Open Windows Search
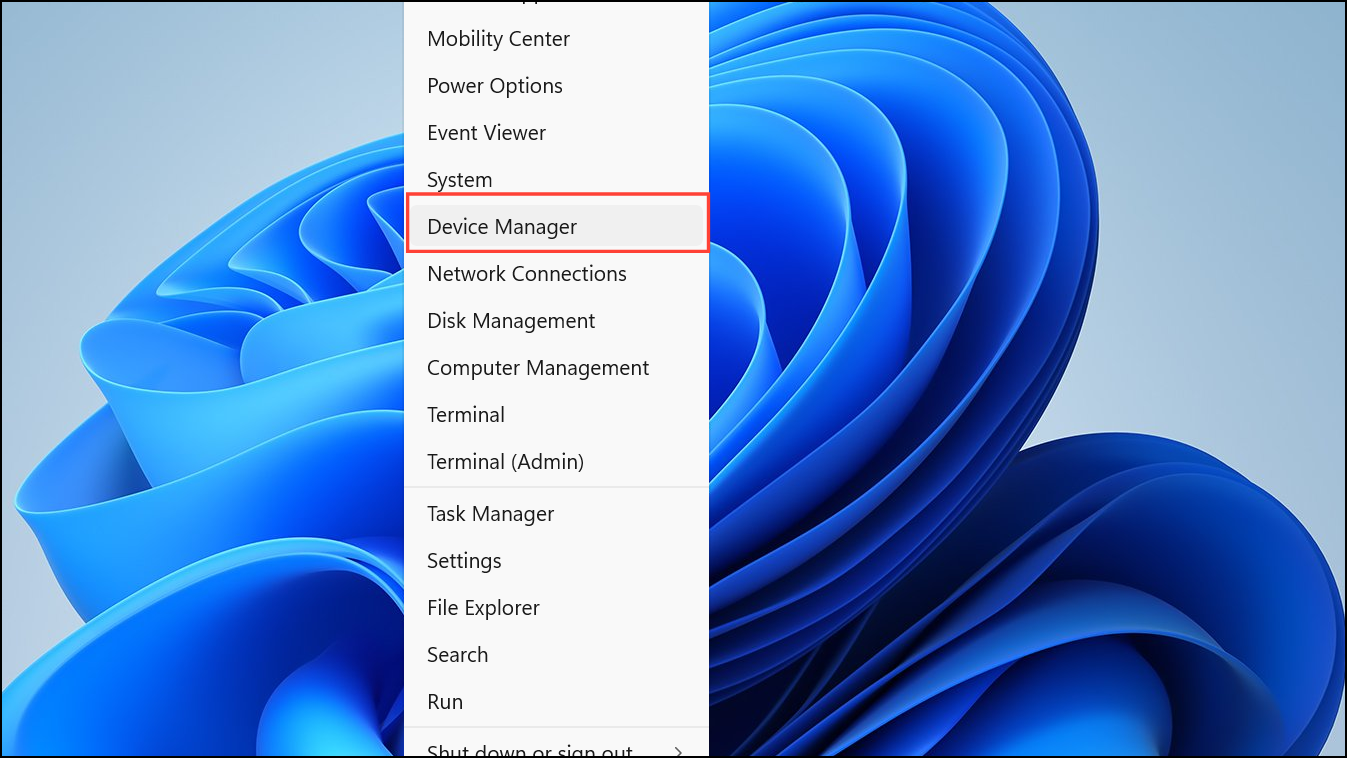The width and height of the screenshot is (1347, 758). click(x=457, y=654)
